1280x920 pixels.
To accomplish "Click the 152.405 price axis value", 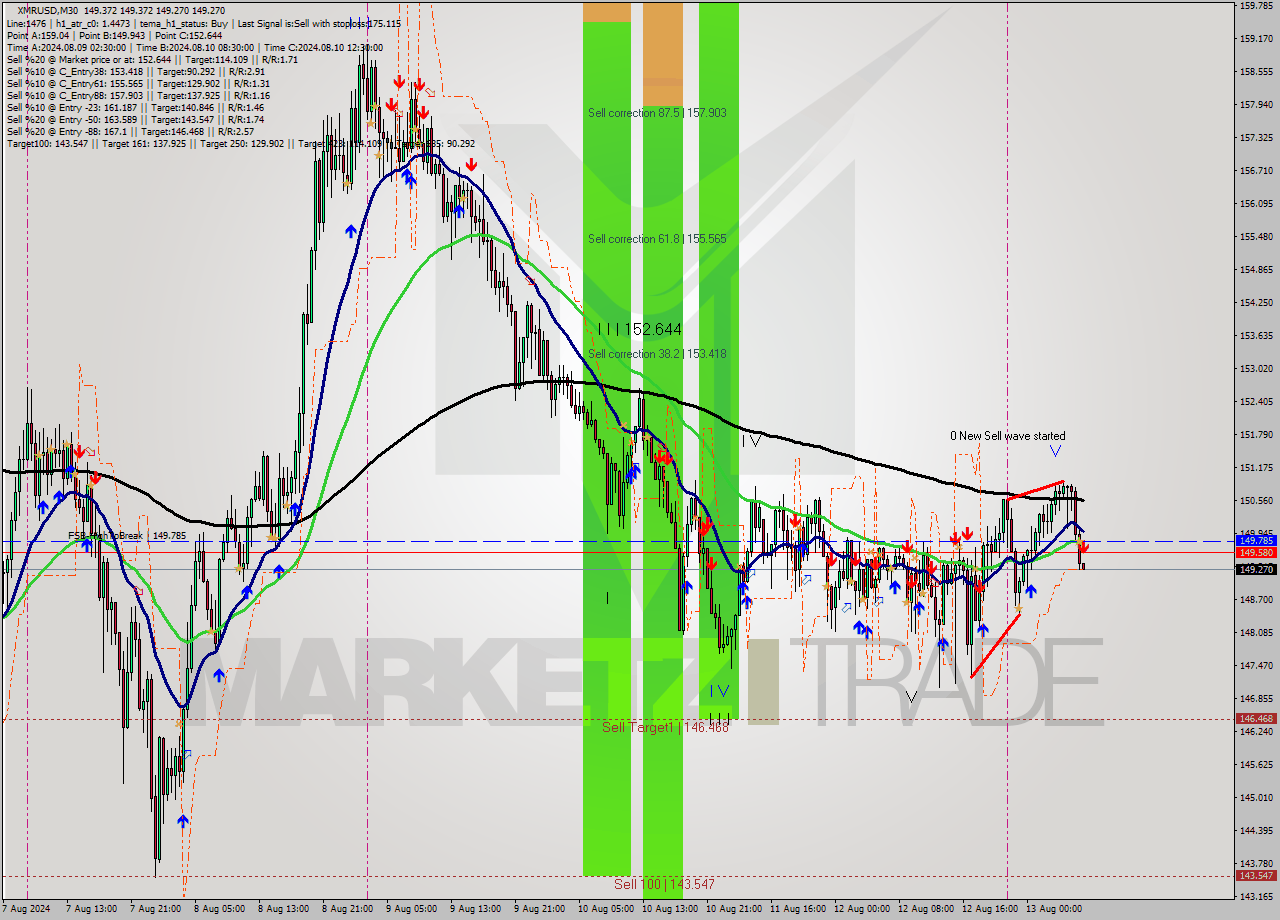I will (x=1256, y=401).
